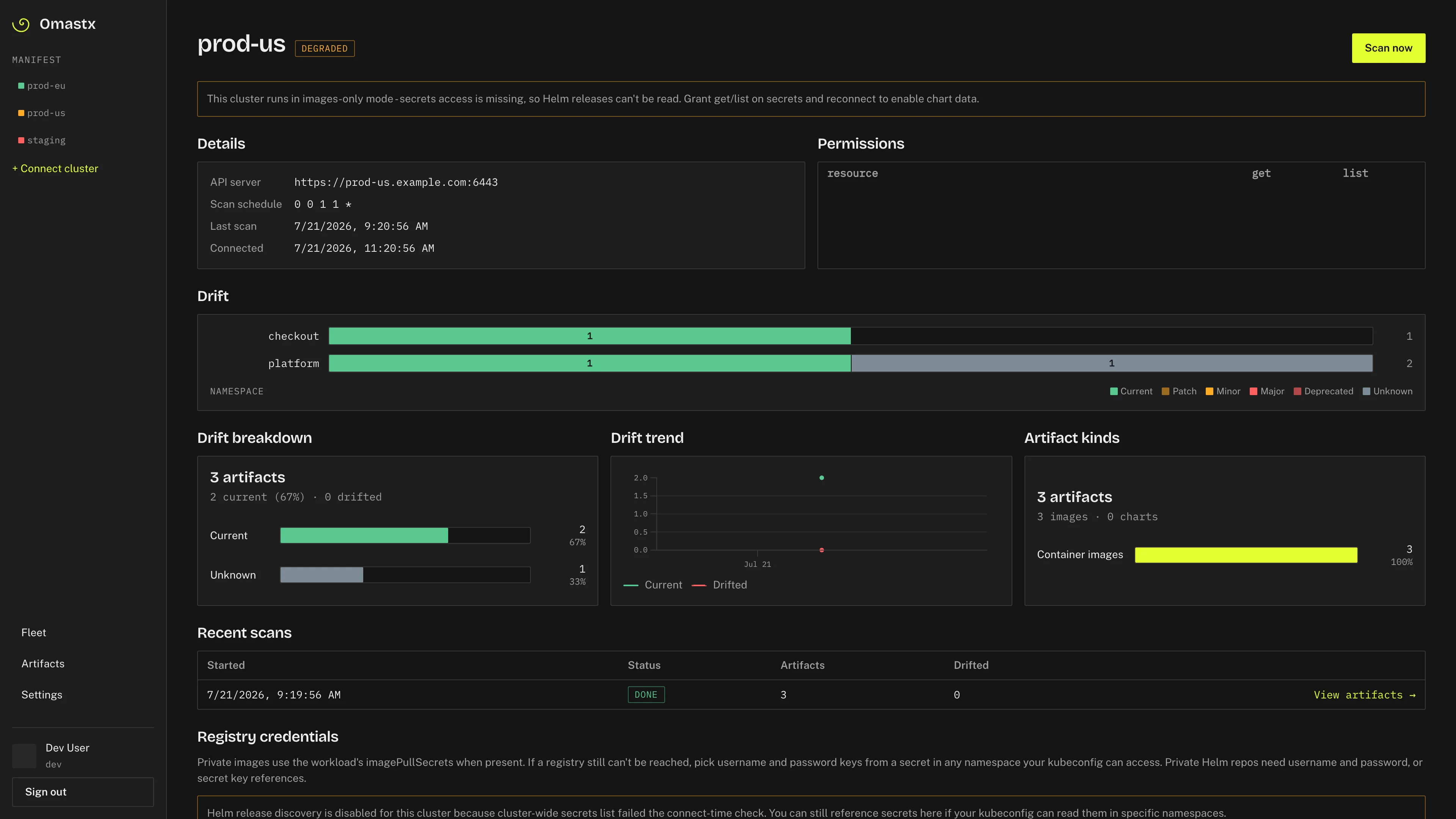Open the Settings page
The width and height of the screenshot is (1456, 819).
(x=42, y=695)
